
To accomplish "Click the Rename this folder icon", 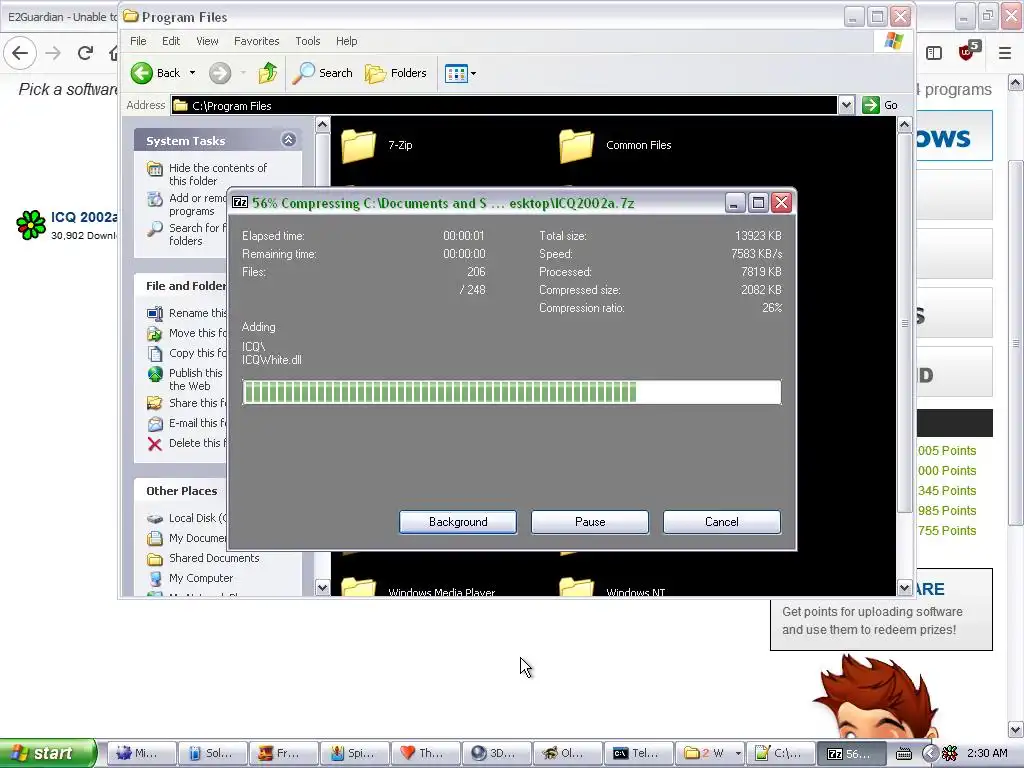I will [155, 313].
